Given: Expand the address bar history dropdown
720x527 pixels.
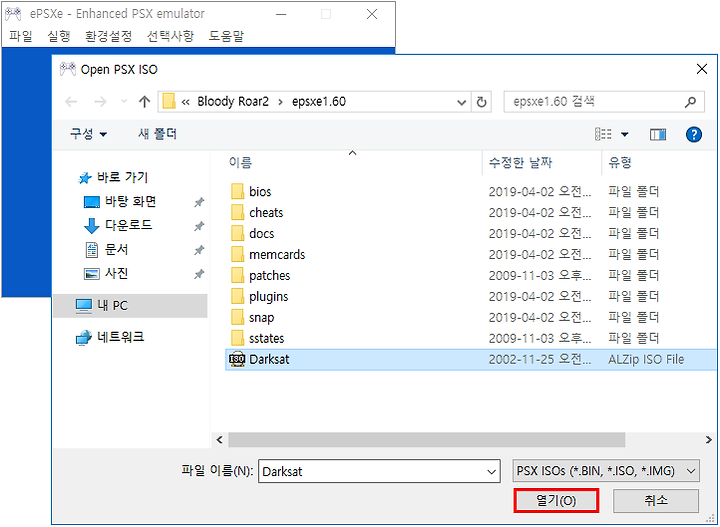Looking at the screenshot, I should click(x=461, y=102).
